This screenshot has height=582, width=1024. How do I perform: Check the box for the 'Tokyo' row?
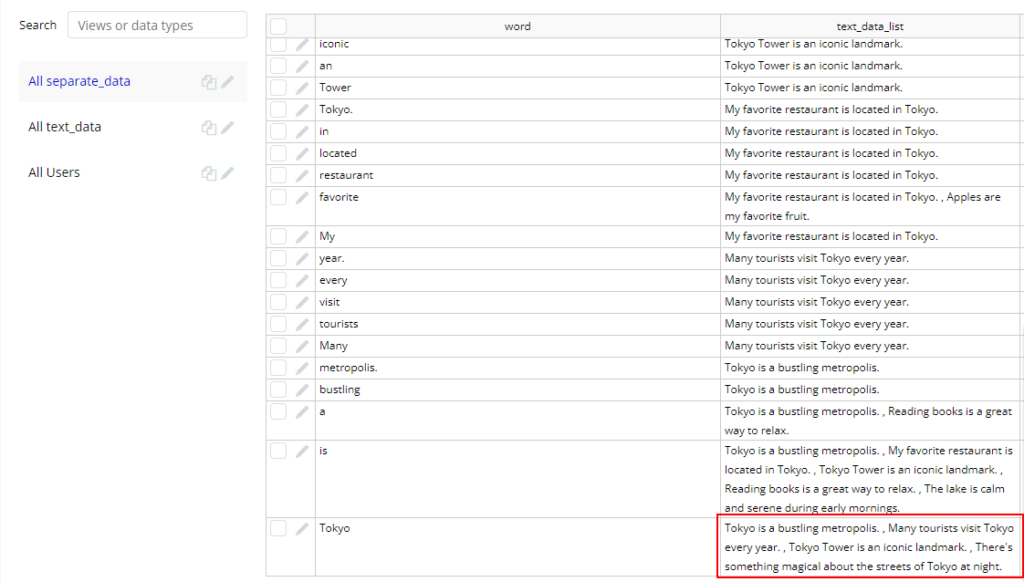coord(279,528)
